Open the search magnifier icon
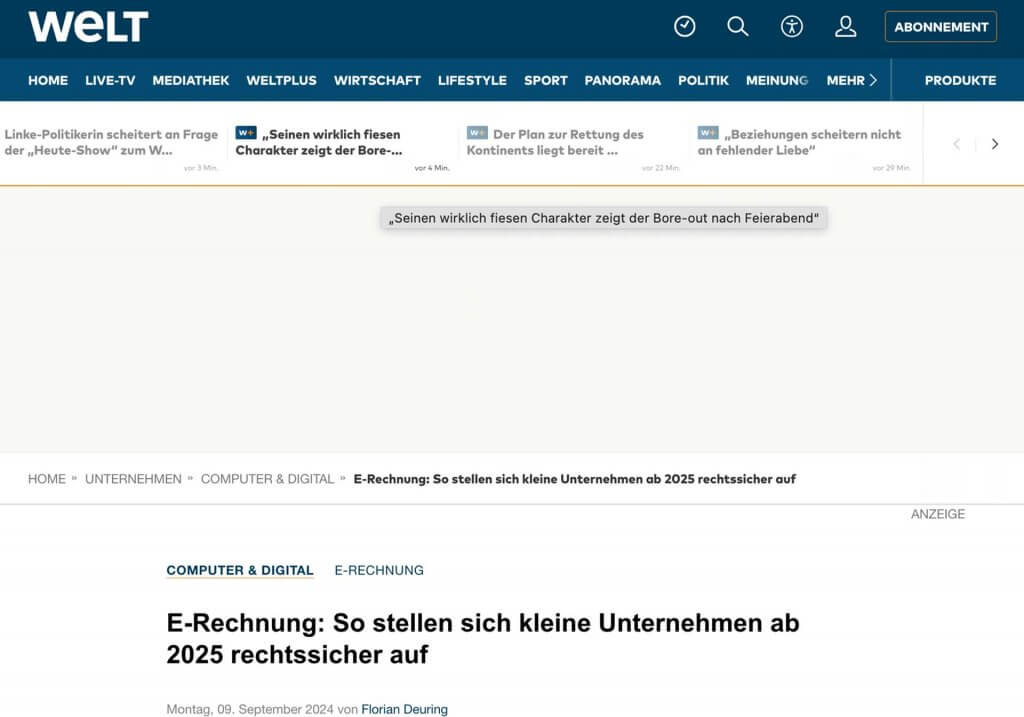Screen dimensions: 1024x717 pyautogui.click(x=738, y=27)
